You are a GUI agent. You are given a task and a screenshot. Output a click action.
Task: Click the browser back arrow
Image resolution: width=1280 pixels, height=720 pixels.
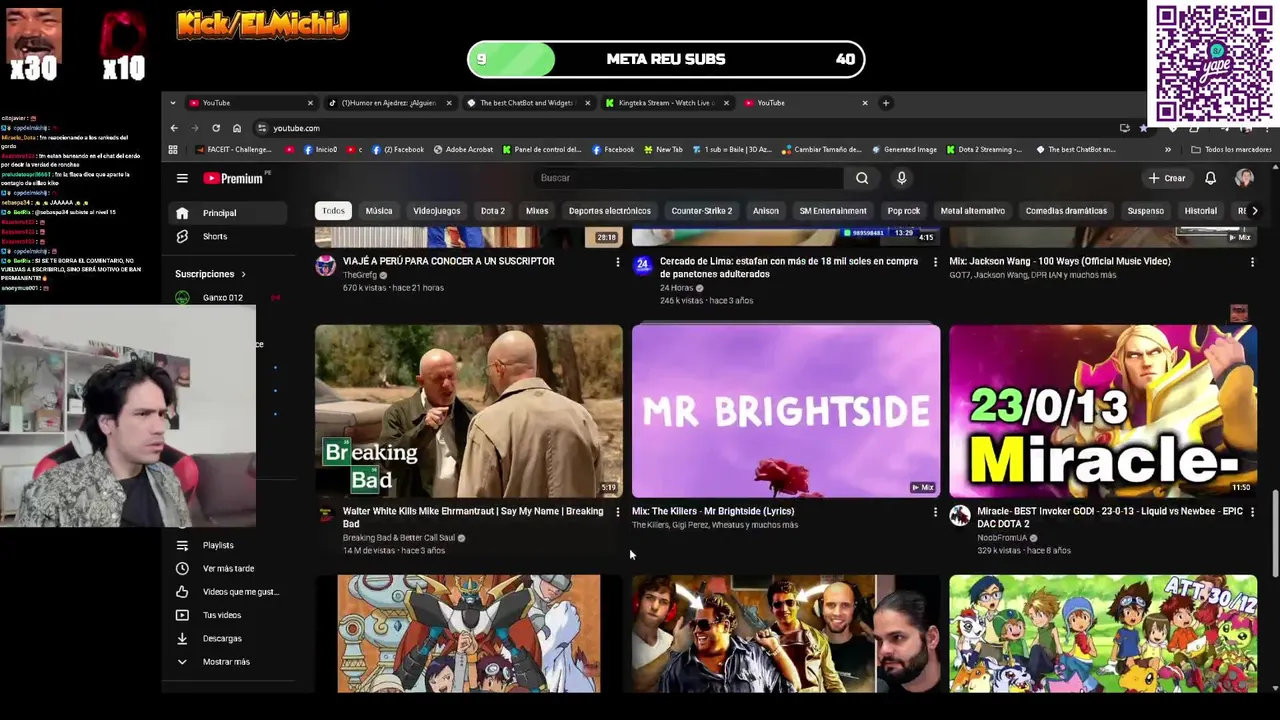coord(174,128)
